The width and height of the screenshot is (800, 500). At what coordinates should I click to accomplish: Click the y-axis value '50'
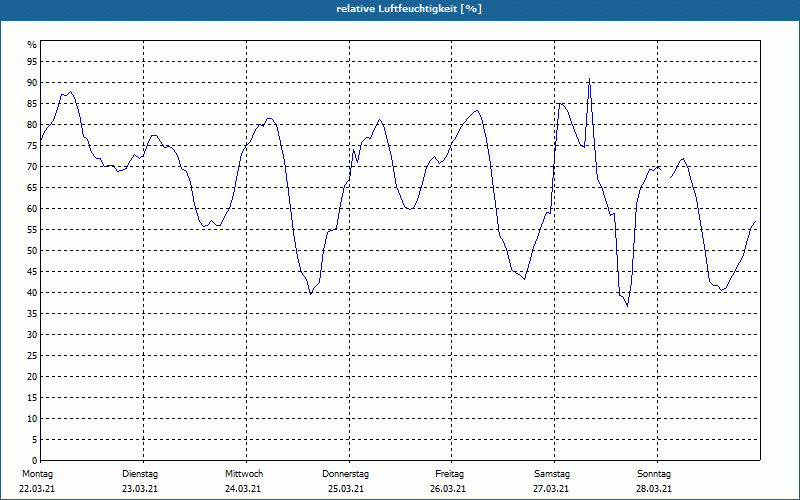(32, 251)
